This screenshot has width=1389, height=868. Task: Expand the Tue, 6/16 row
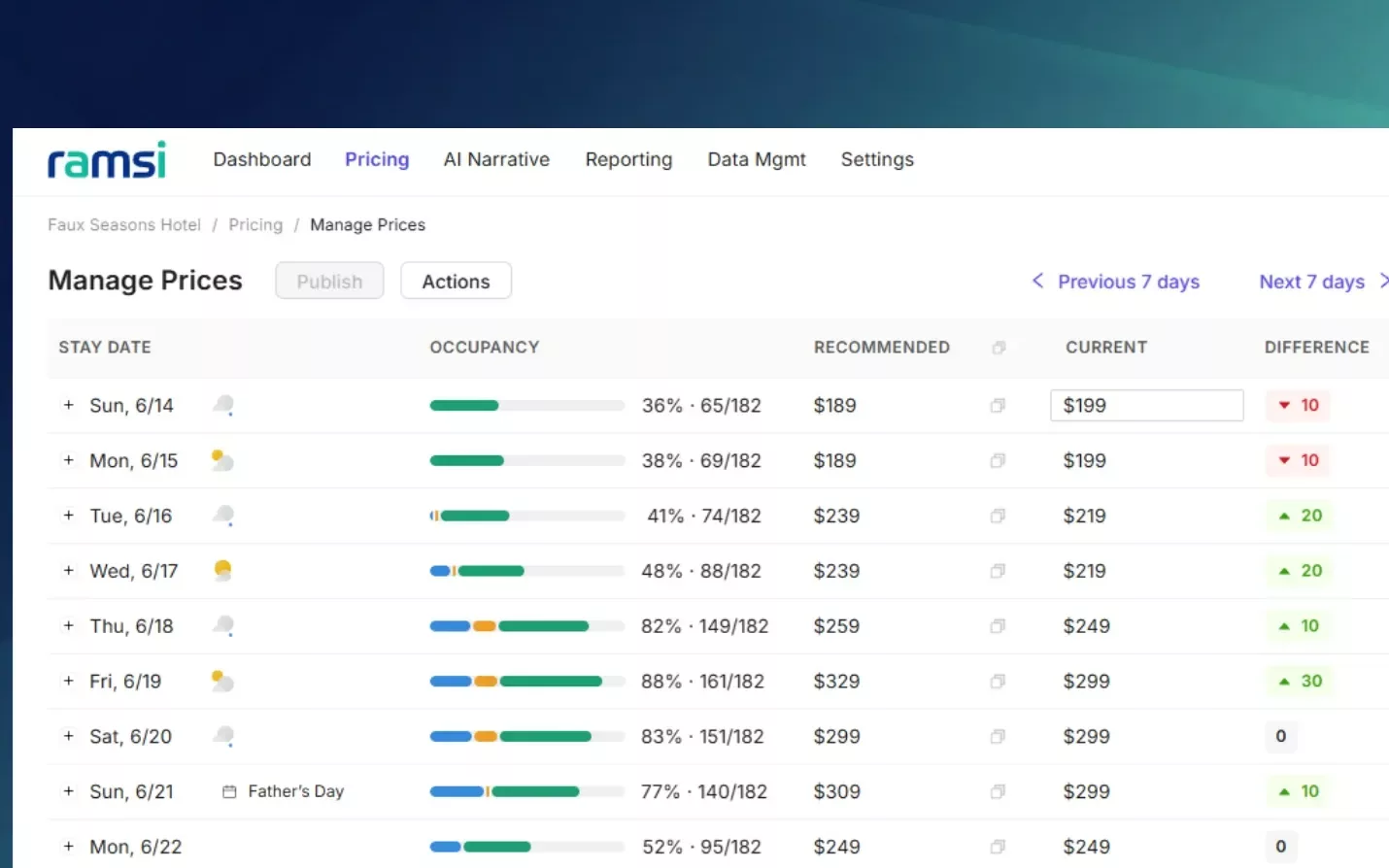[x=69, y=516]
